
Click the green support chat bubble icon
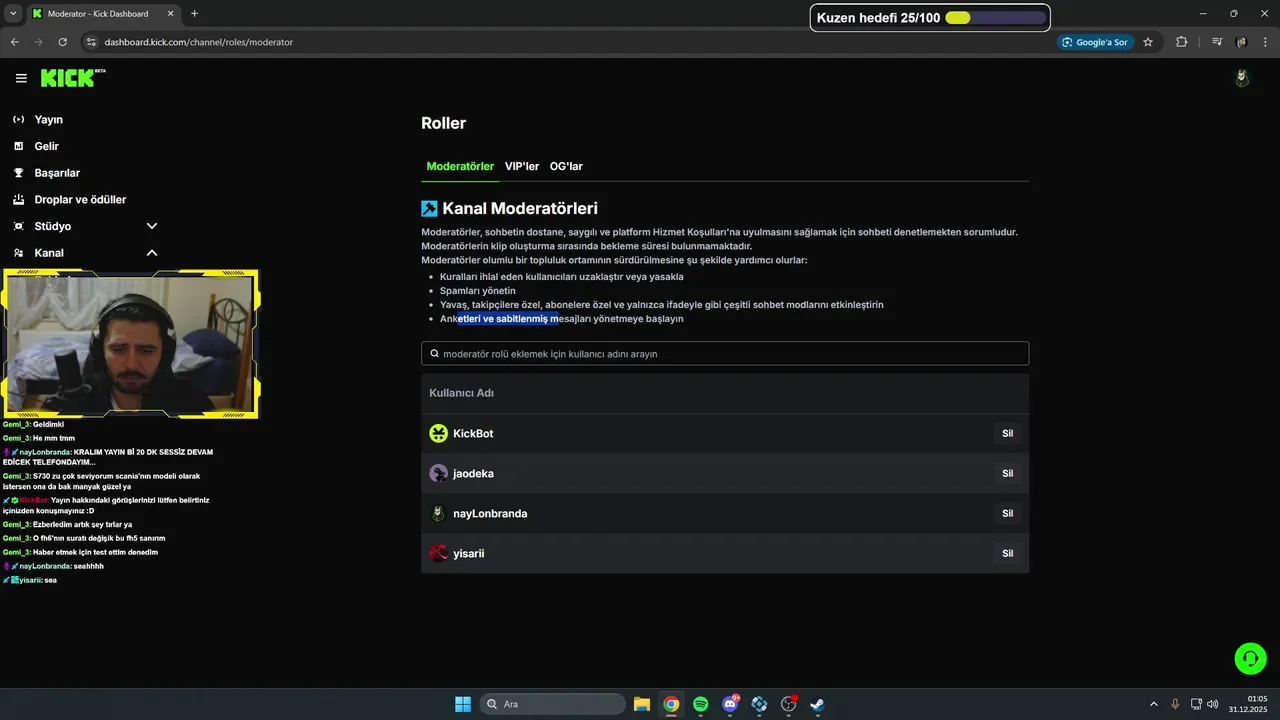pos(1250,658)
